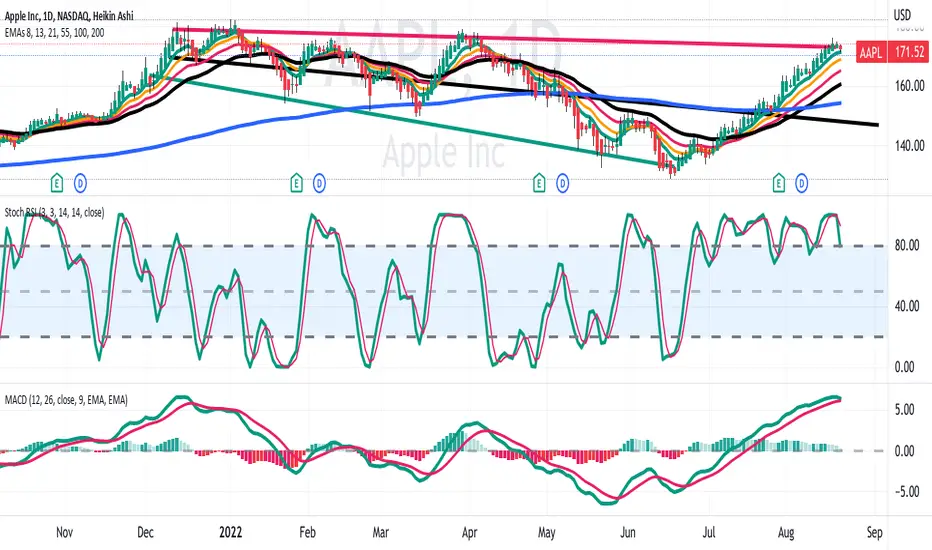Select the Apple Inc, 1D, NASDAQ legend title
932x550 pixels.
coord(69,16)
